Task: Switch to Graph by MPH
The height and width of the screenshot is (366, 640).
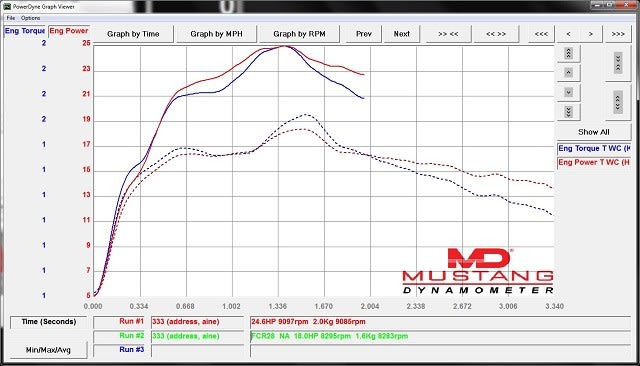Action: tap(217, 34)
